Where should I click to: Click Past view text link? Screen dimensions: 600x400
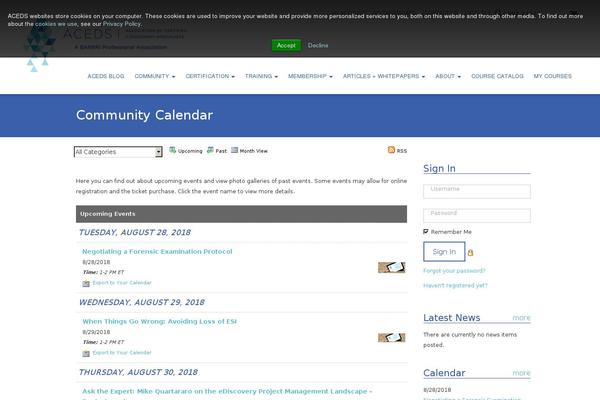tap(221, 151)
